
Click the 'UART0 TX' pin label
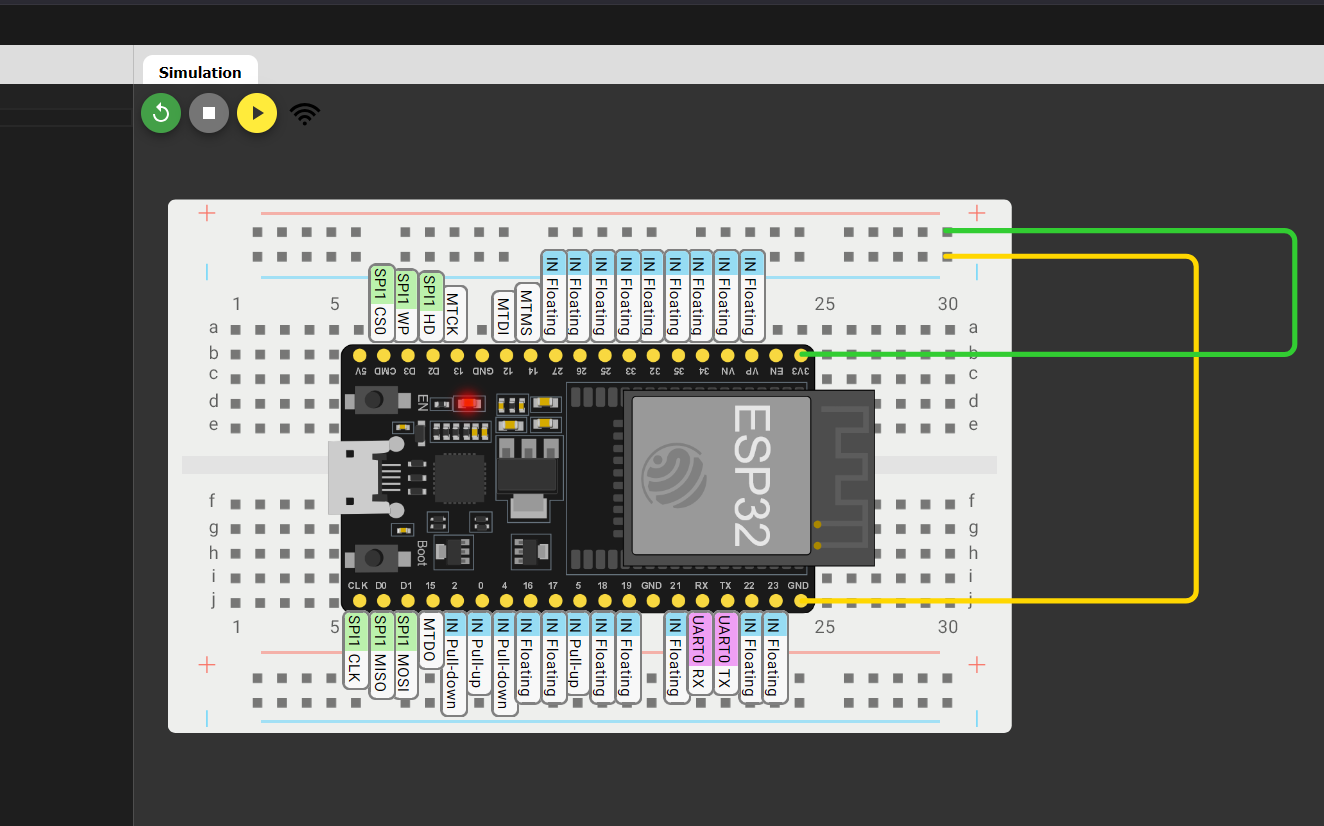click(725, 654)
